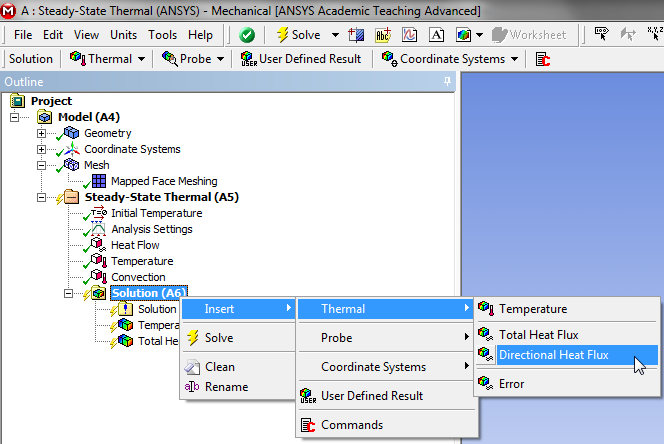The image size is (664, 444).
Task: Click User Defined Result in context toolbar
Action: [301, 59]
